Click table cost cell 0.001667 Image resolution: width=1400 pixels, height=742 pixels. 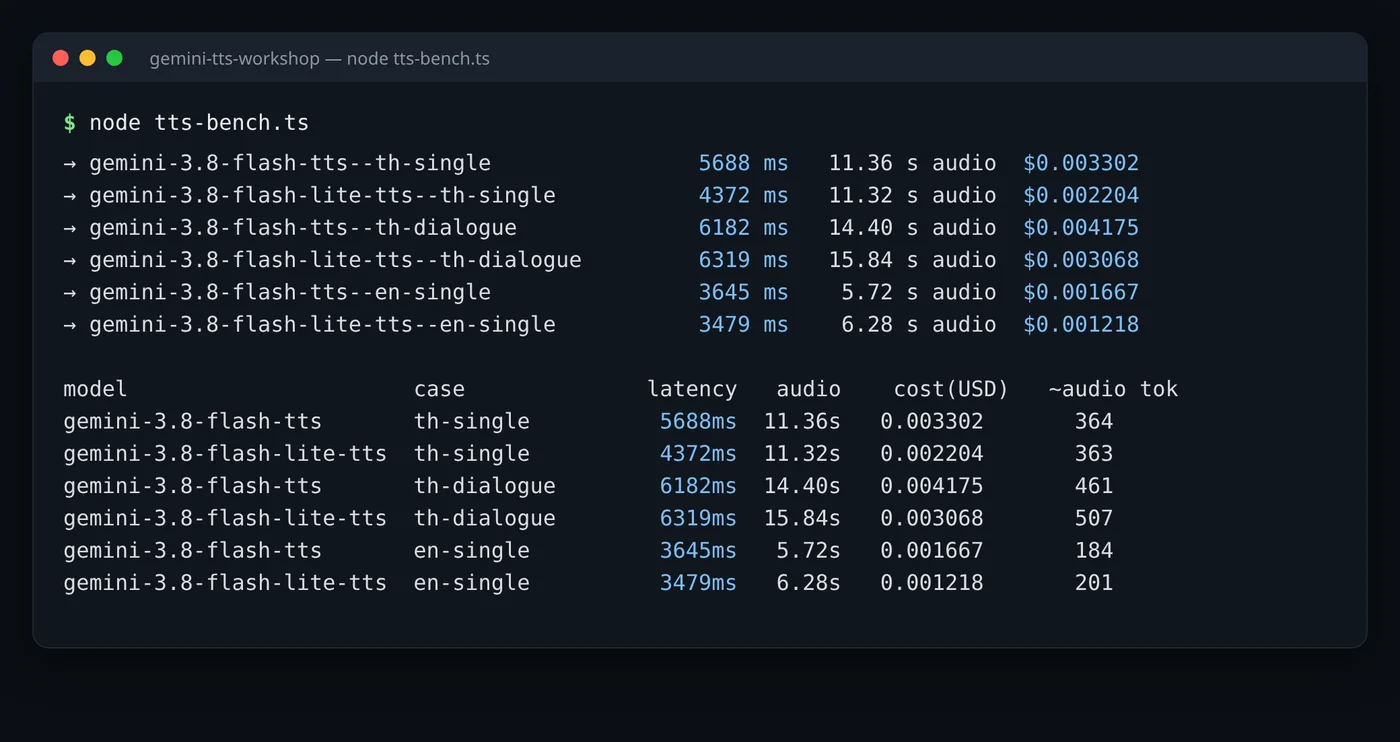point(932,550)
